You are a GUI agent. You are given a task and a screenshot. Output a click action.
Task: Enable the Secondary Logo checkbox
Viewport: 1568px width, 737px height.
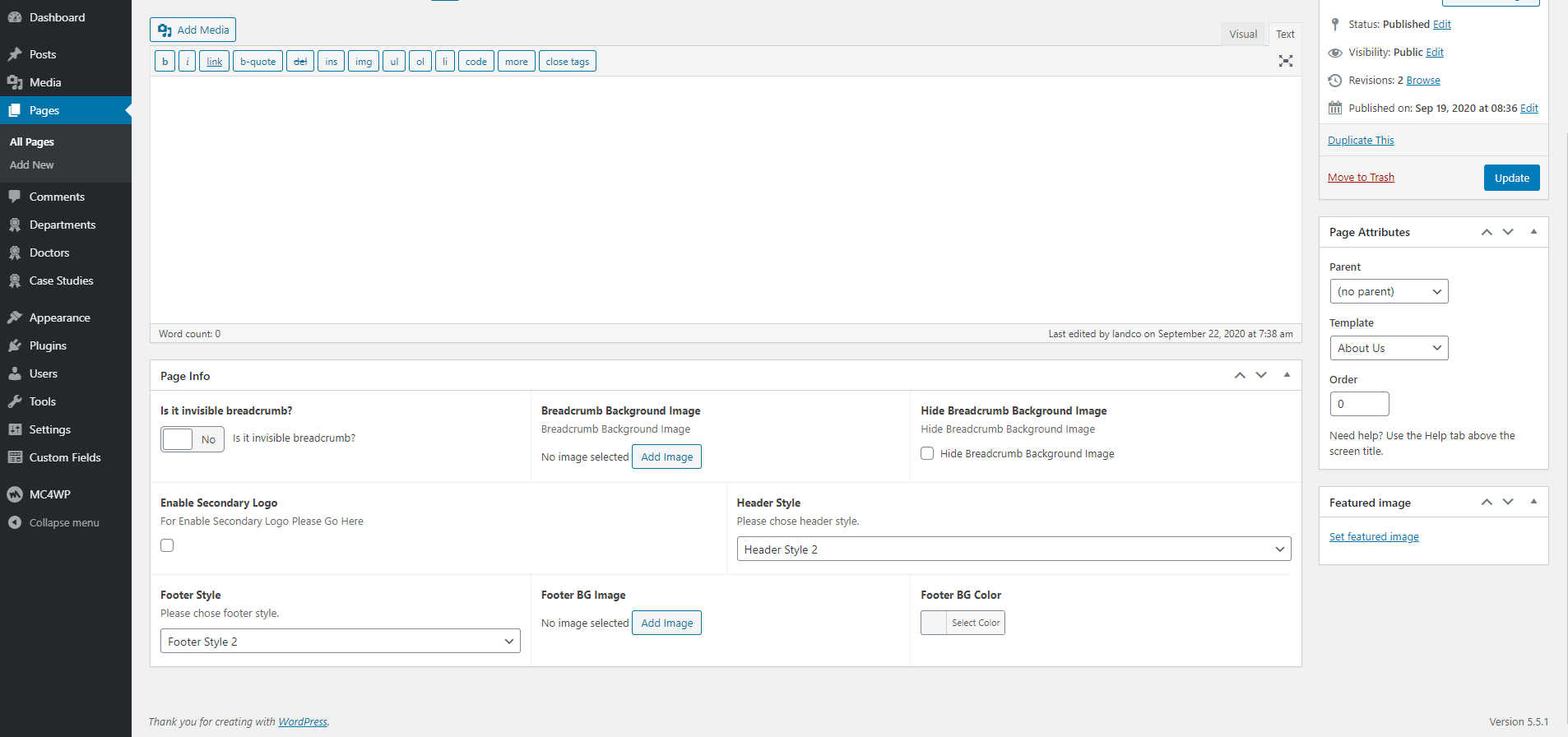click(x=167, y=545)
